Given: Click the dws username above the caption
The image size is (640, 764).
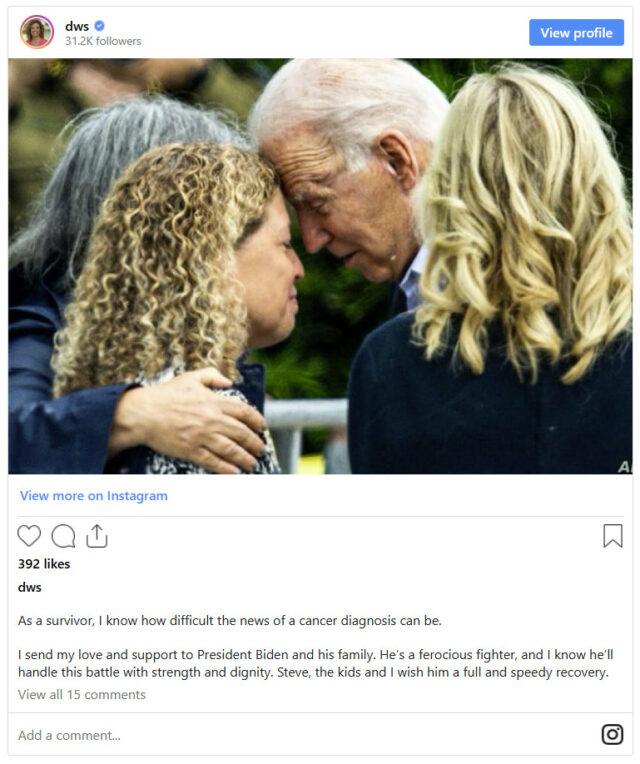Looking at the screenshot, I should pyautogui.click(x=30, y=587).
